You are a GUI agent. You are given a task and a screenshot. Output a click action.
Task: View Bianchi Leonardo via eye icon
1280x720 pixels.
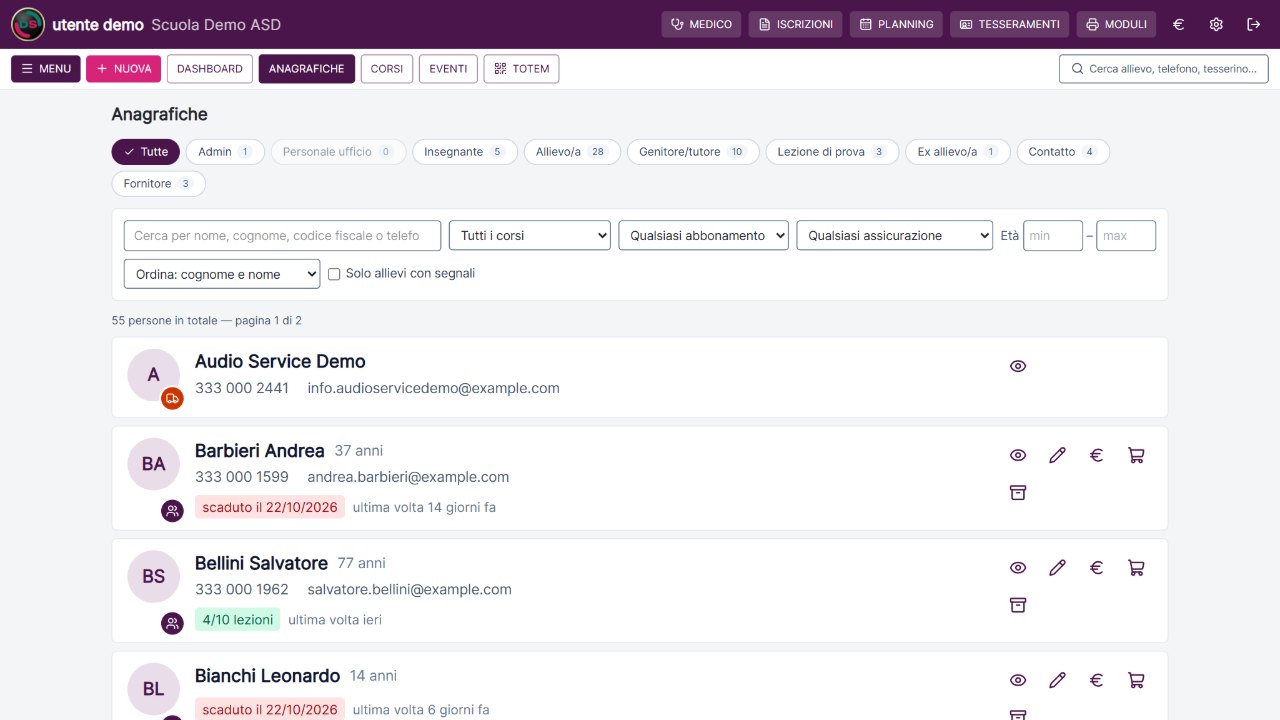[1018, 680]
